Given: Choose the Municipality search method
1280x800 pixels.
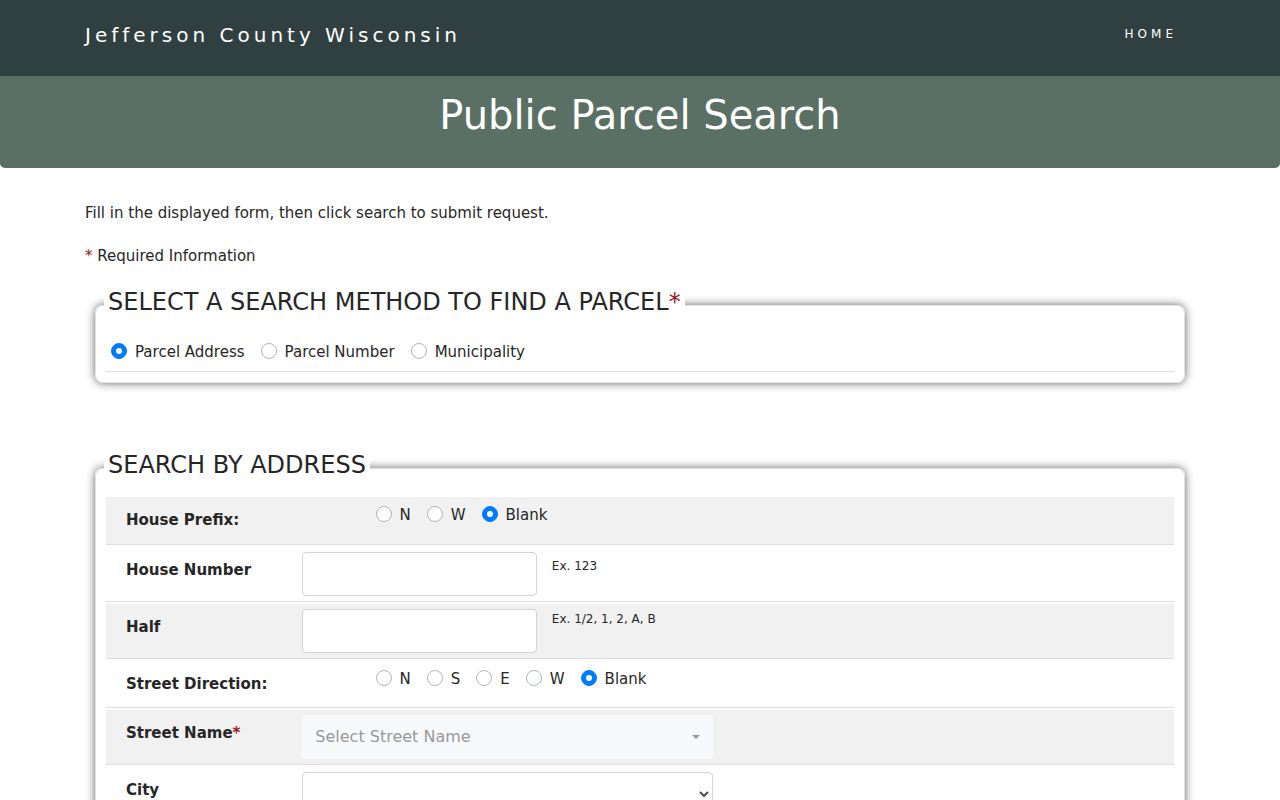Looking at the screenshot, I should click(419, 351).
